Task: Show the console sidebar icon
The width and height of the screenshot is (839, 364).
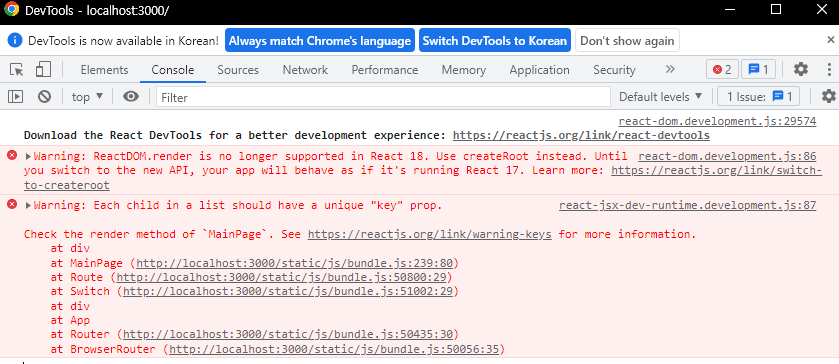Action: pos(16,97)
